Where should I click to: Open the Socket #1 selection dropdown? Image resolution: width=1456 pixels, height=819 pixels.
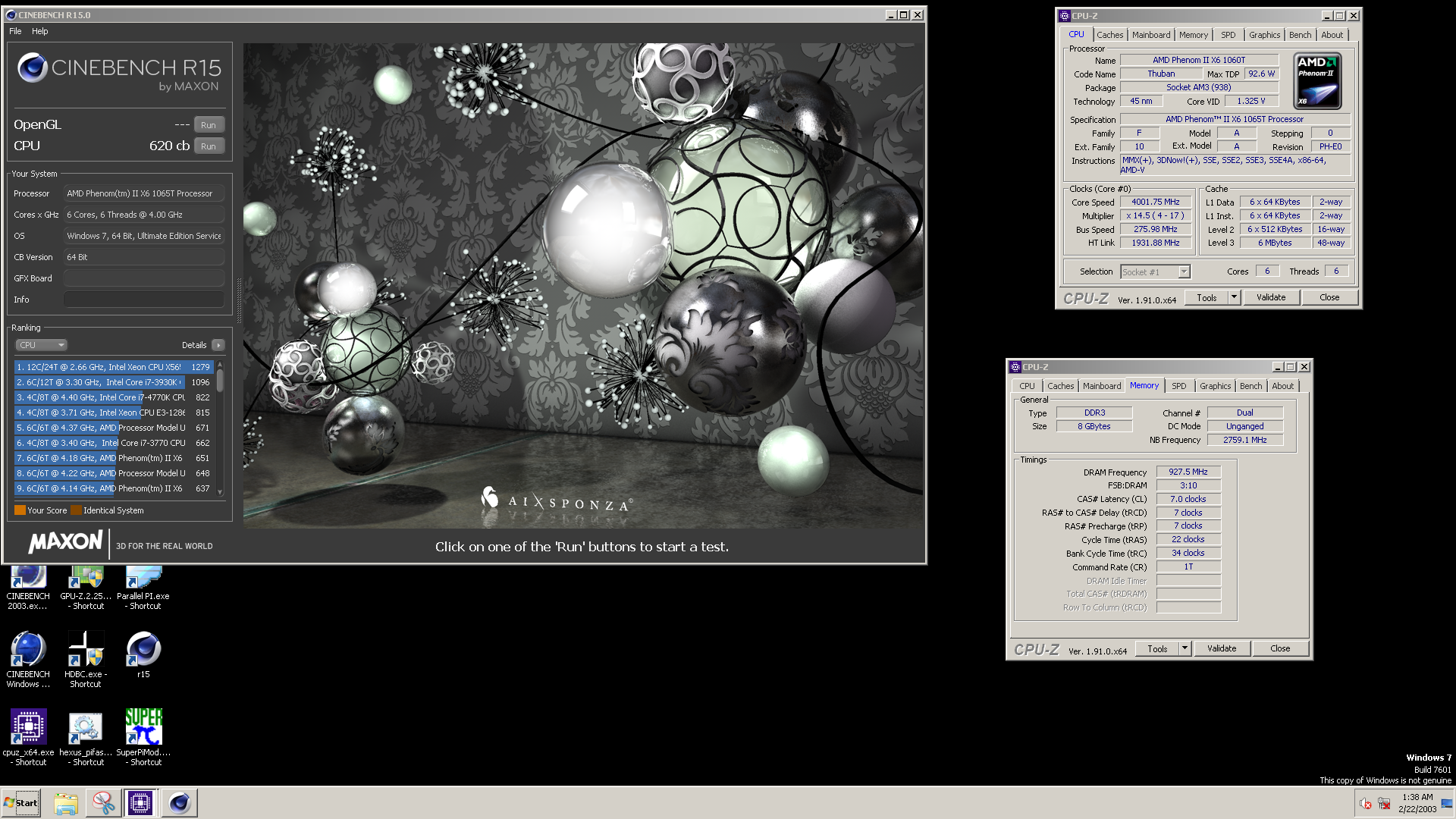click(x=1156, y=271)
